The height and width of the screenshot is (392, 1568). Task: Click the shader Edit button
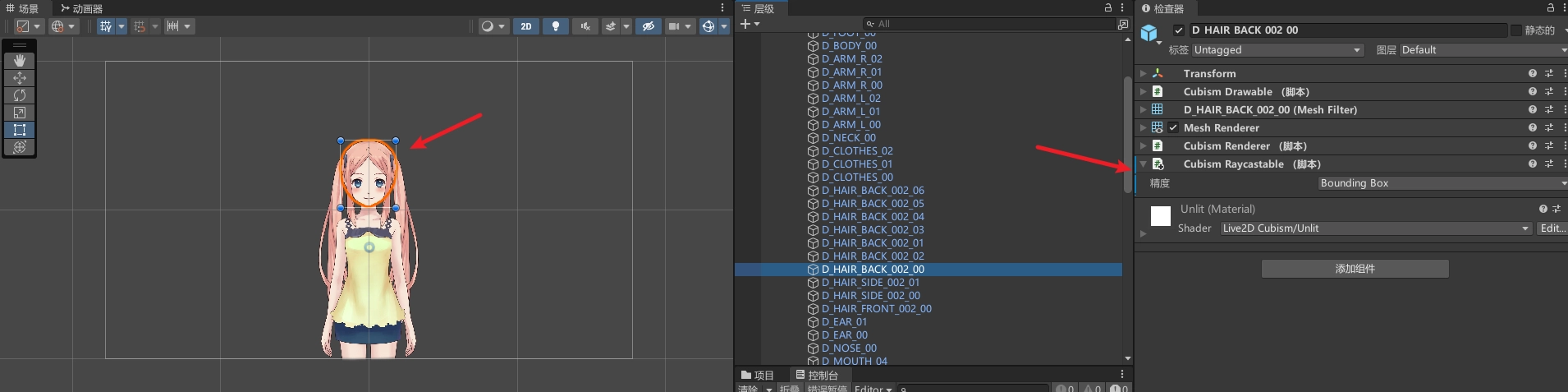coord(1552,228)
